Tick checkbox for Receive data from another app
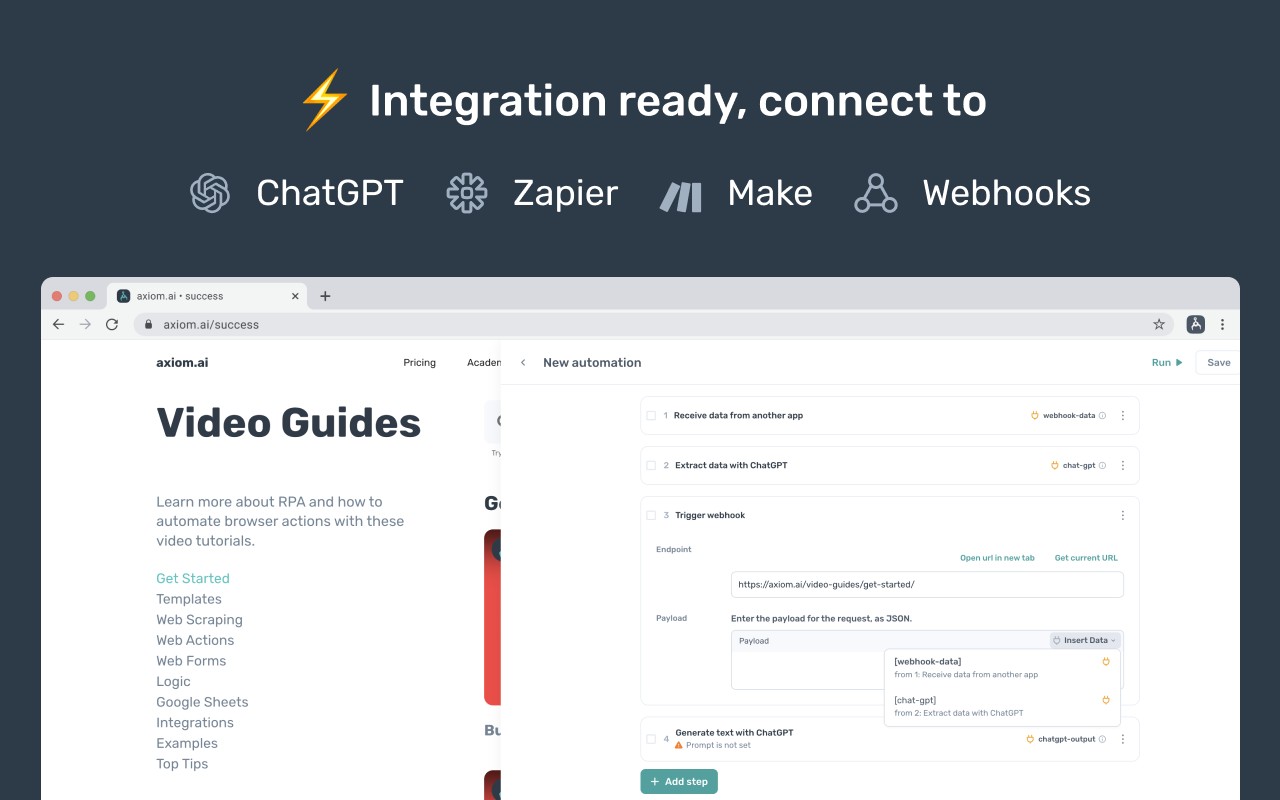 tap(651, 415)
